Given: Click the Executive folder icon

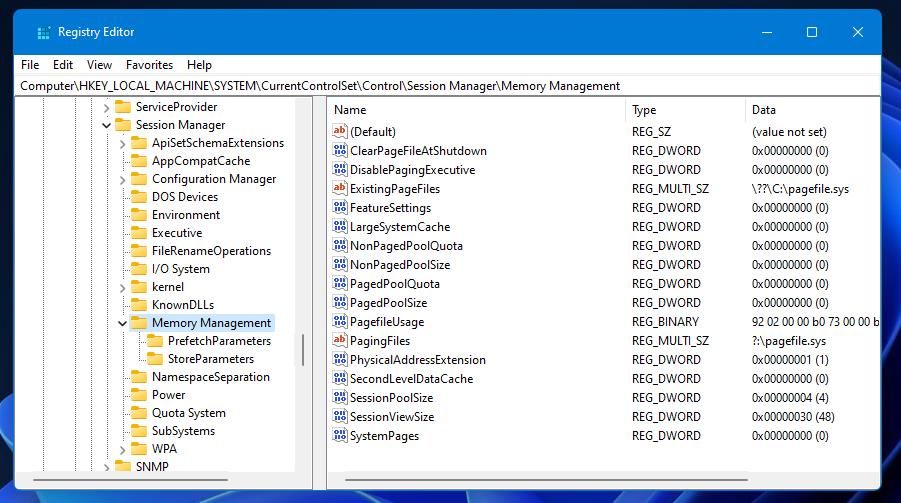Looking at the screenshot, I should click(x=138, y=233).
